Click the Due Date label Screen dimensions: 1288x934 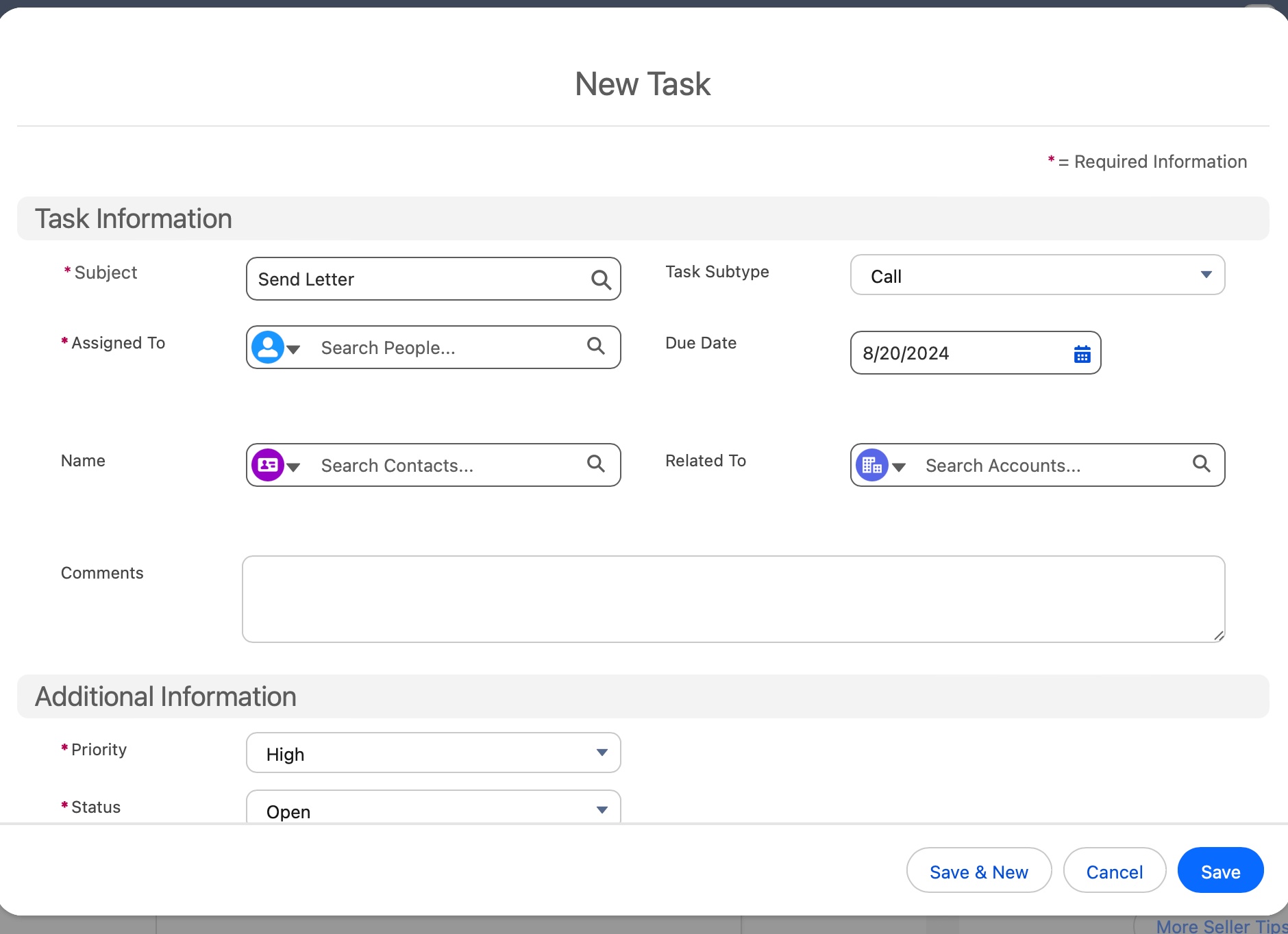click(x=701, y=343)
